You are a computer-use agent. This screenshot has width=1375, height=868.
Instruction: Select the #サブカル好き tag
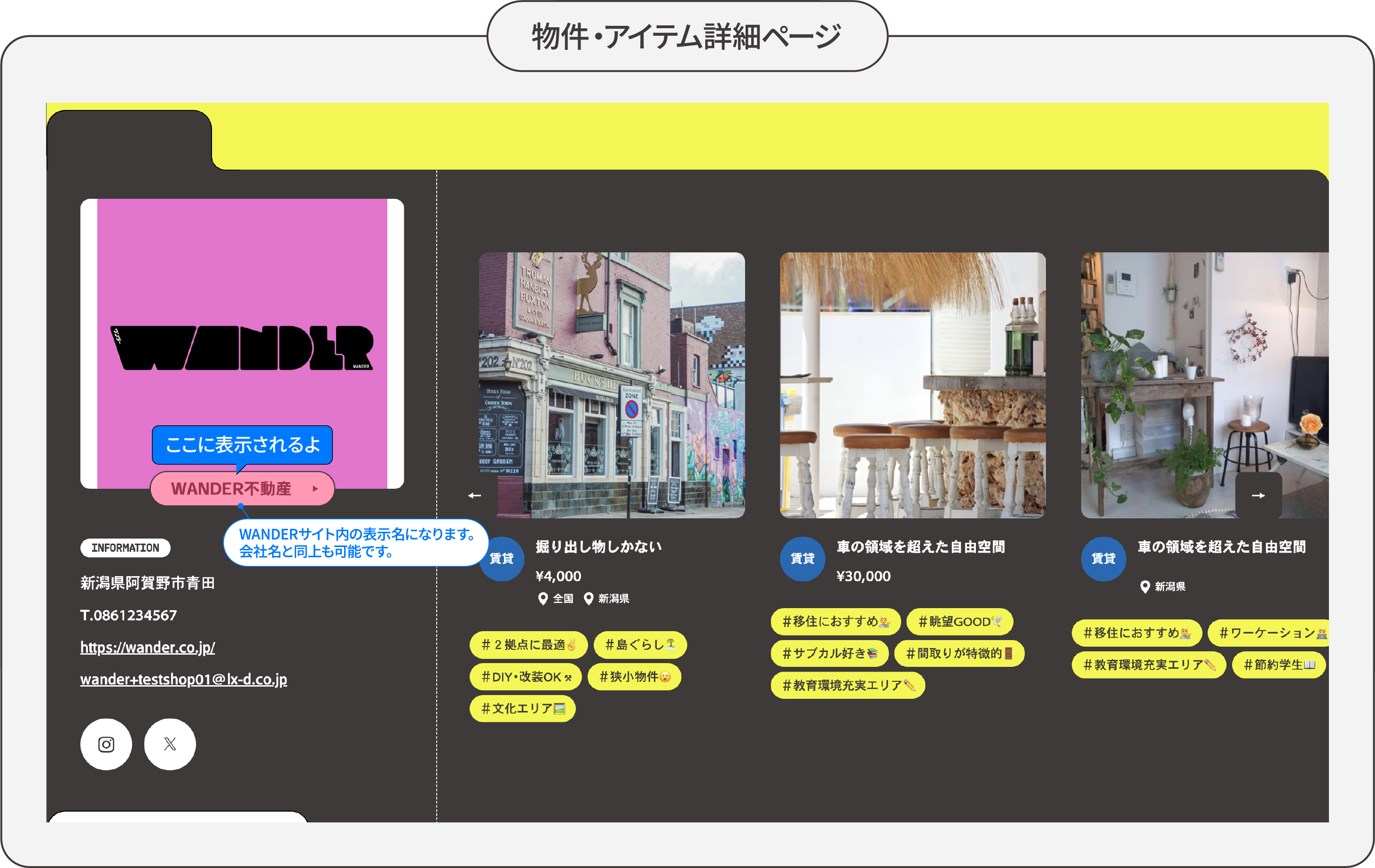pyautogui.click(x=829, y=653)
